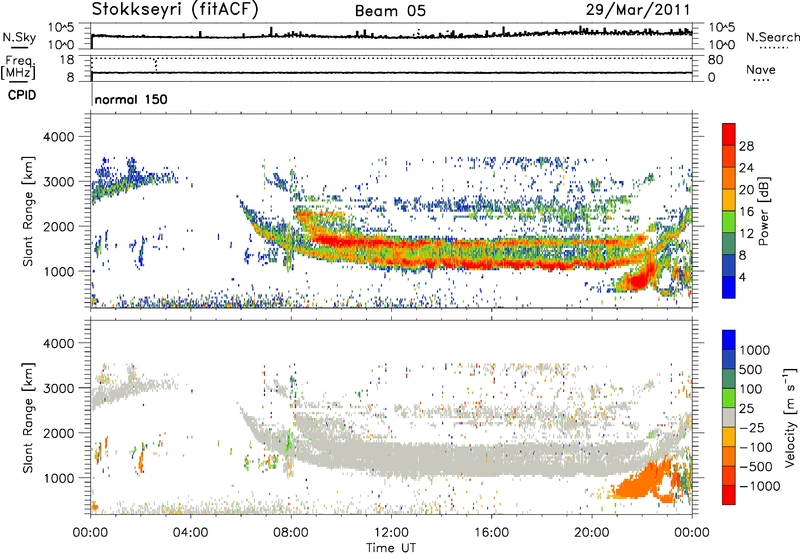Click the Stokkseyri (fitACF) title
The height and width of the screenshot is (554, 800).
coord(175,10)
